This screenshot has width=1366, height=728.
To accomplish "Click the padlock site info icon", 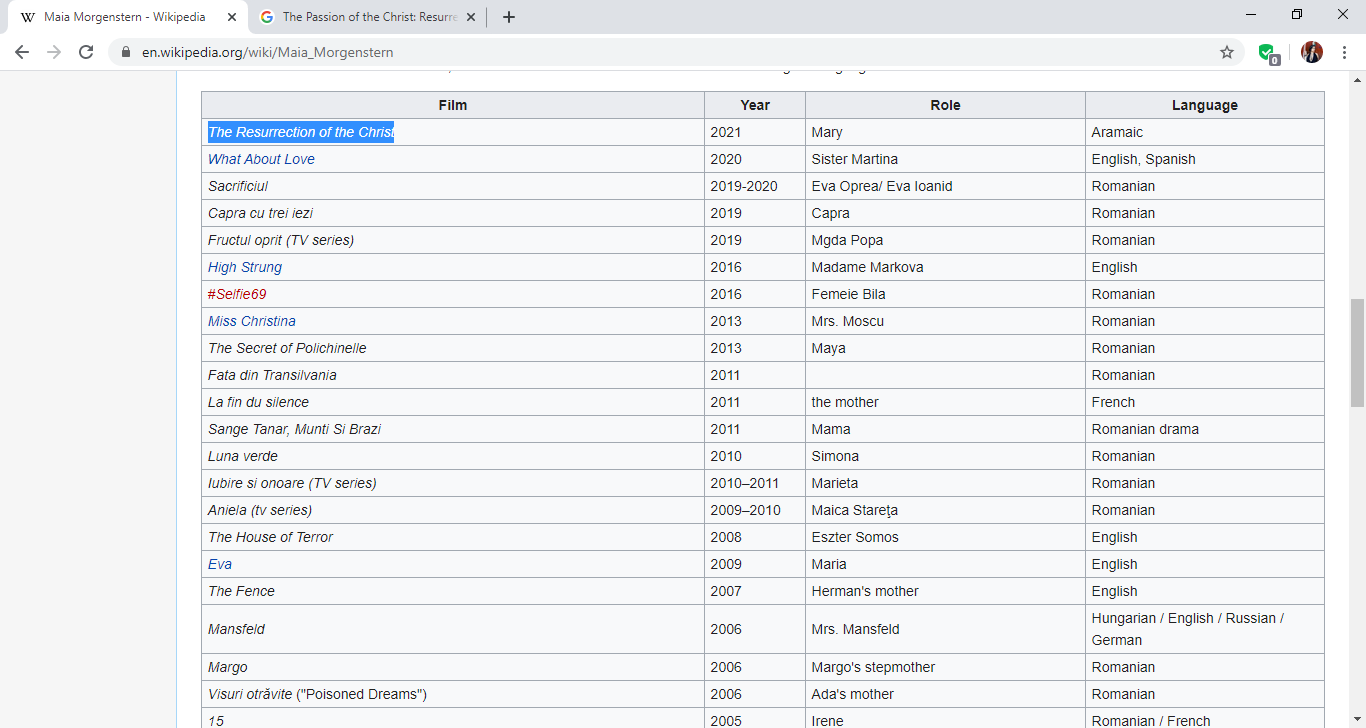I will (126, 52).
